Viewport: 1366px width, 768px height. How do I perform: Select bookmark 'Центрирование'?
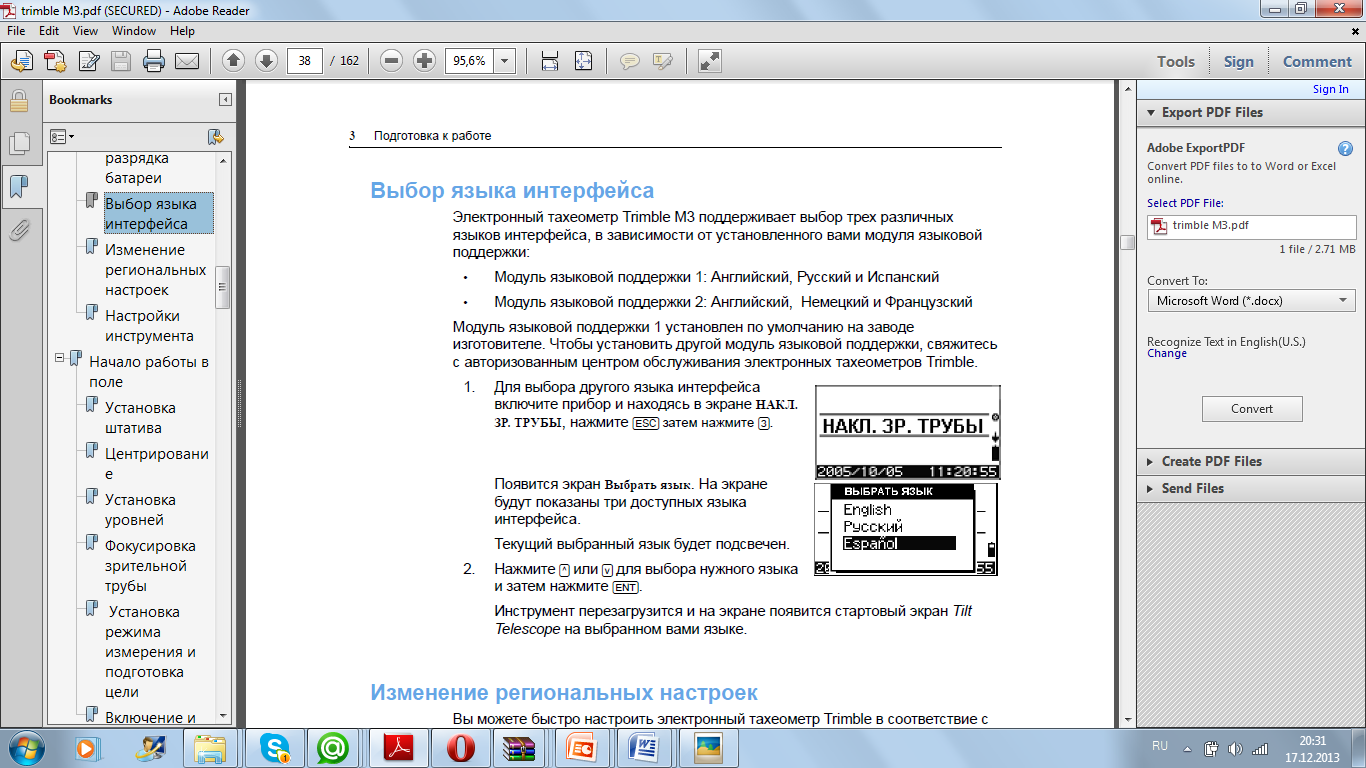(156, 464)
